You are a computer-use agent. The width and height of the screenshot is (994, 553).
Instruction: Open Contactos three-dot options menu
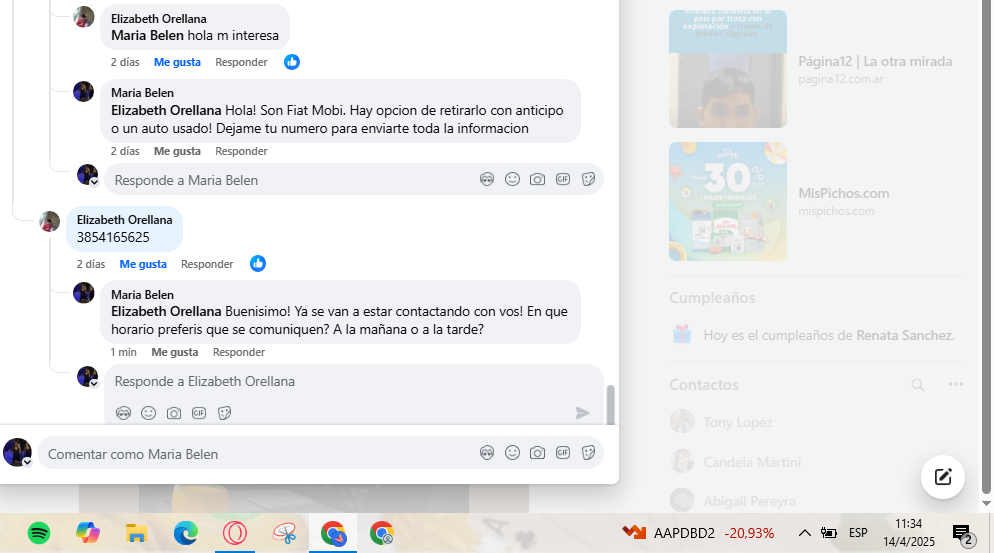[x=956, y=384]
